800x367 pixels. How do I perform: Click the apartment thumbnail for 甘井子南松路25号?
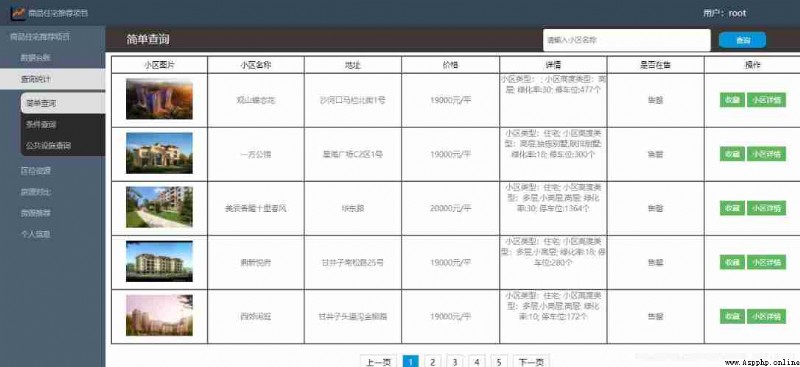click(159, 261)
